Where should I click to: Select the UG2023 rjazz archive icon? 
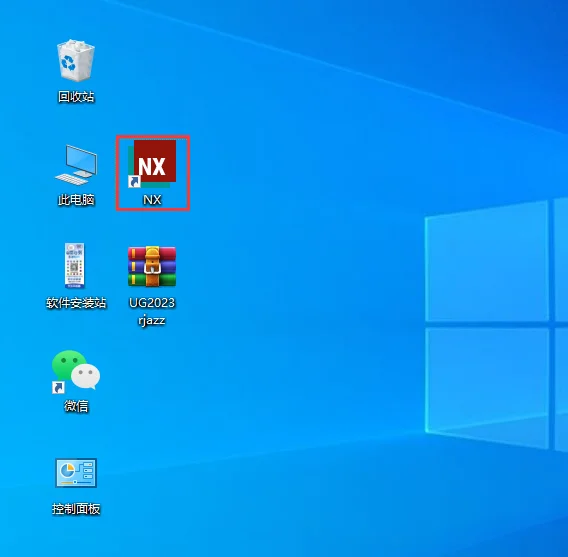(152, 267)
